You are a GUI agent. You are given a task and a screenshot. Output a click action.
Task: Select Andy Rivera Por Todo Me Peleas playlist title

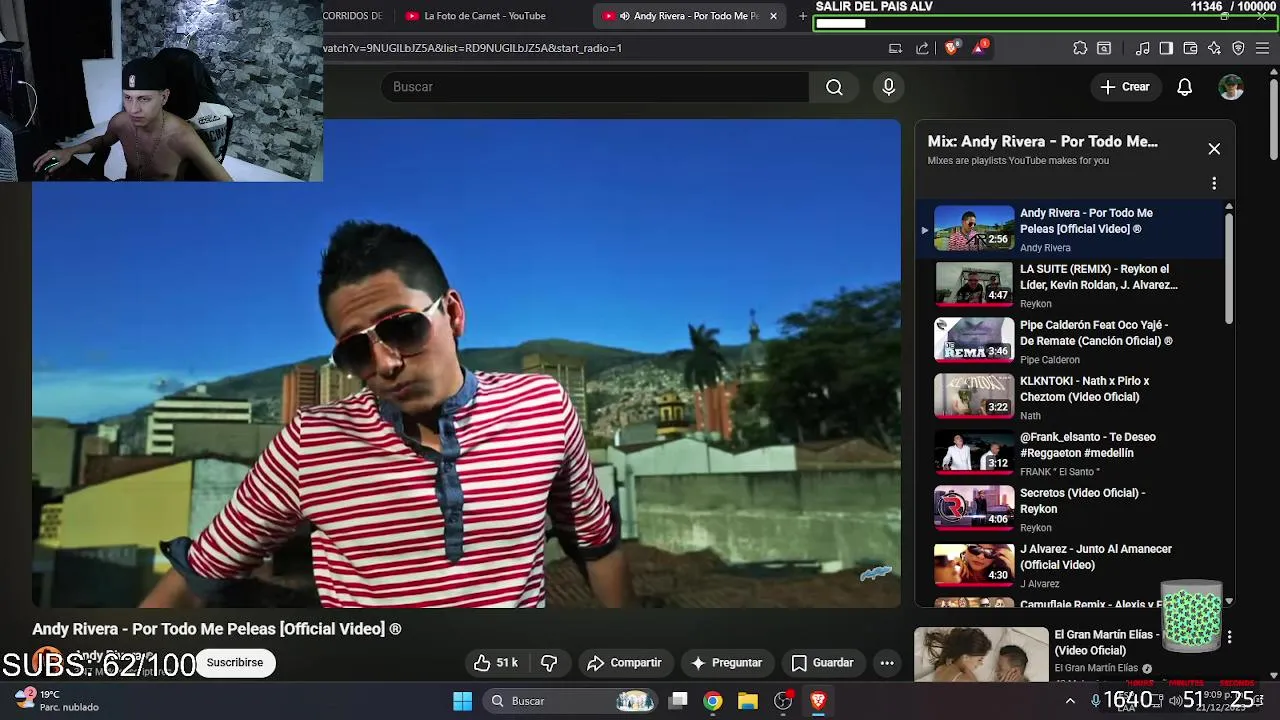tap(1086, 221)
